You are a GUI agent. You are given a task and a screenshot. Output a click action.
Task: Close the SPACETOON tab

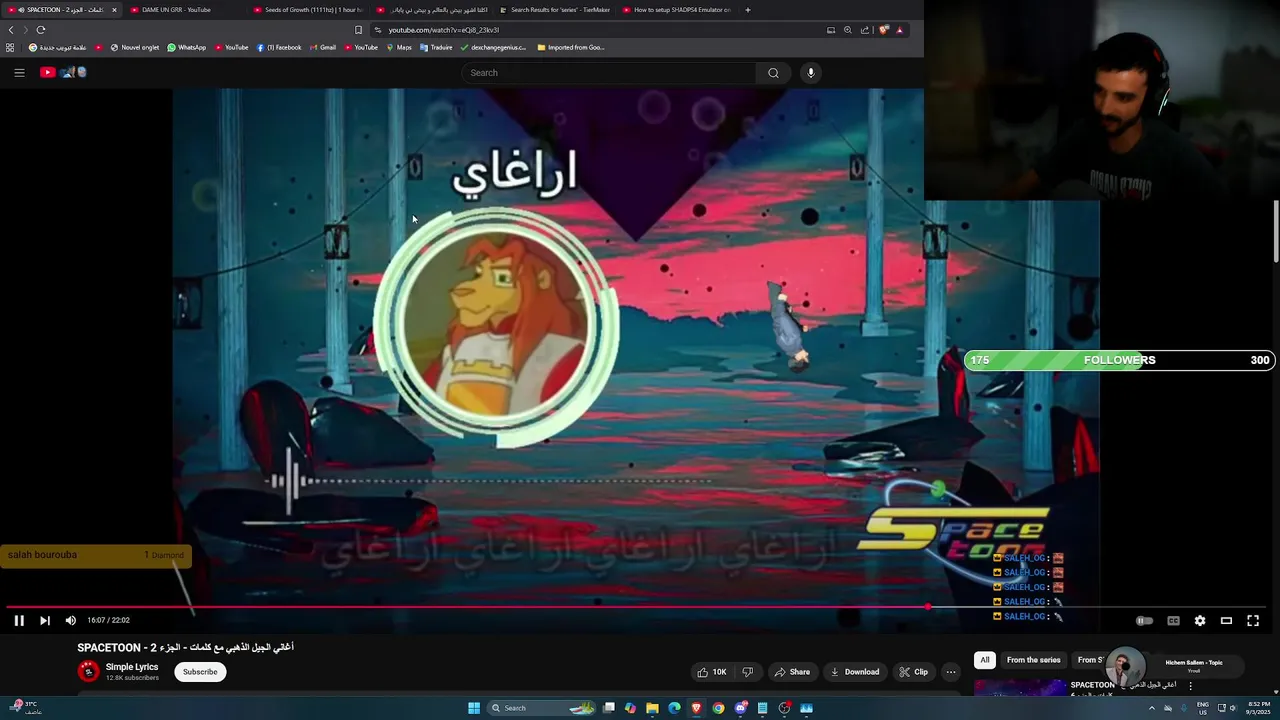(x=114, y=10)
